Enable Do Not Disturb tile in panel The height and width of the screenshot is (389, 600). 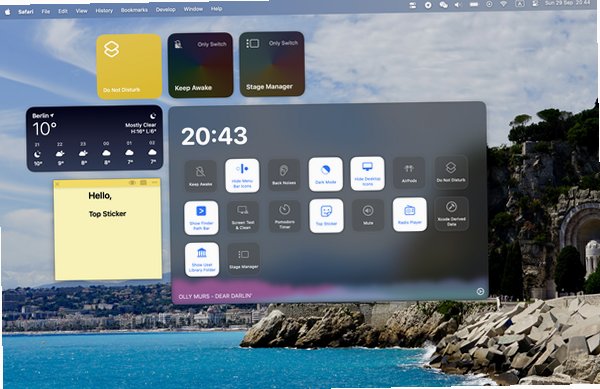(451, 172)
